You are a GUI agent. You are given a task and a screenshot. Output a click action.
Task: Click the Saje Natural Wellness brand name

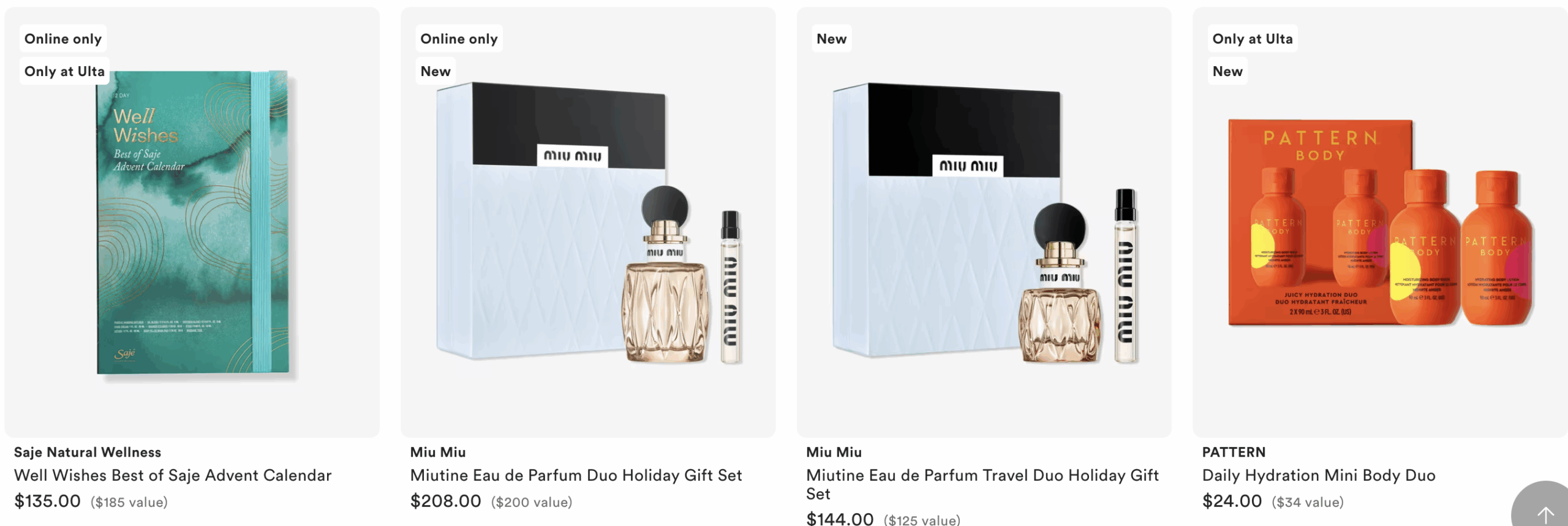88,452
